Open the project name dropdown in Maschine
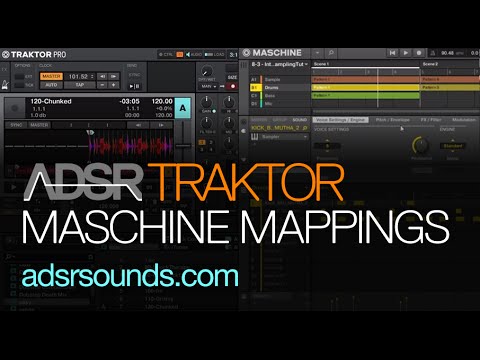 (x=279, y=64)
